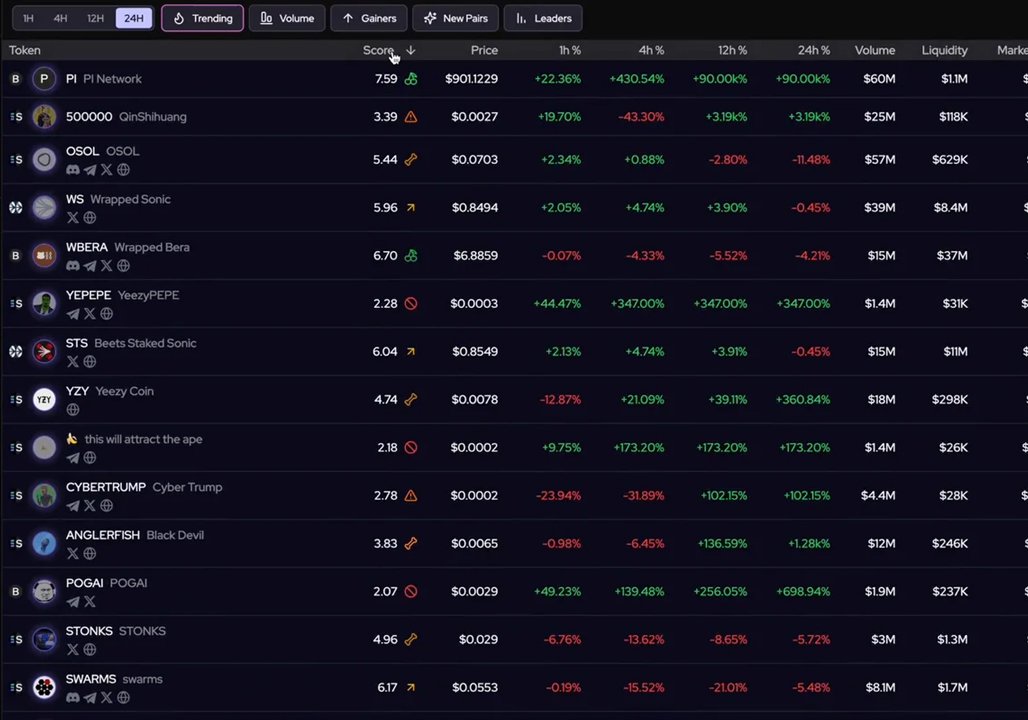Enable the 12H timeframe filter
The image size is (1028, 720).
95,17
